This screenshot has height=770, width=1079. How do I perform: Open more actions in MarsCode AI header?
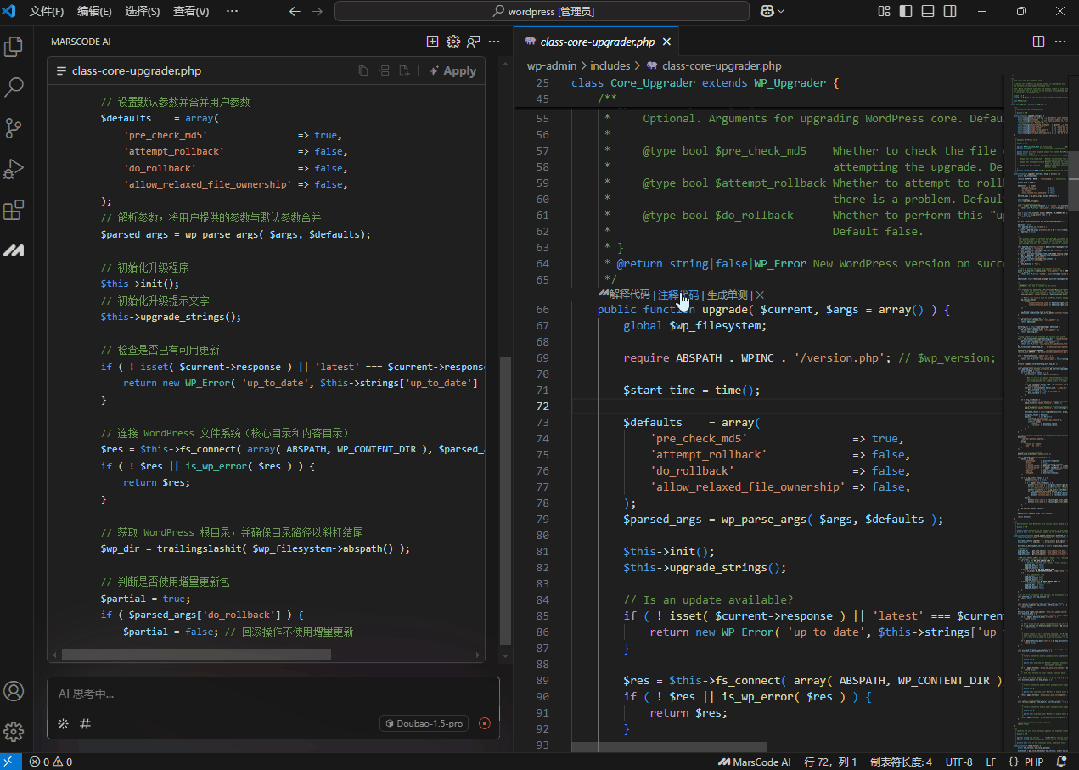tap(494, 42)
